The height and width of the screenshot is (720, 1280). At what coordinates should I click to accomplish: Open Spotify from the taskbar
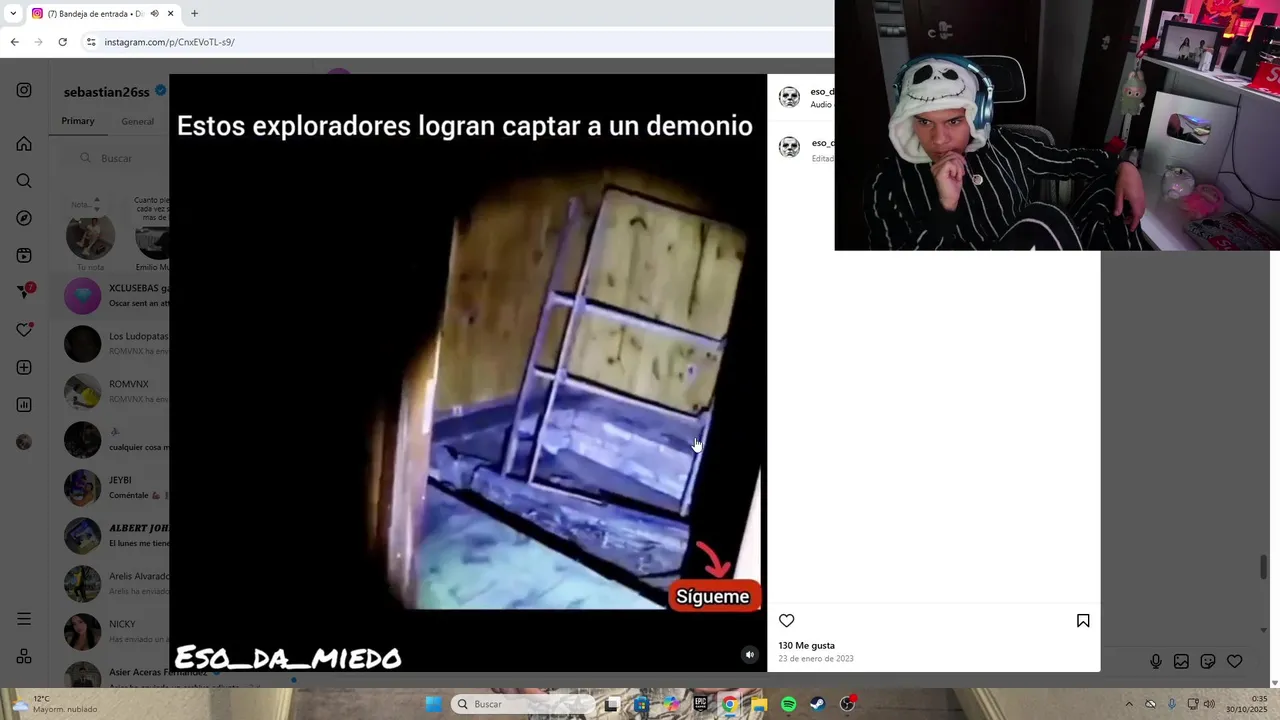(x=788, y=704)
